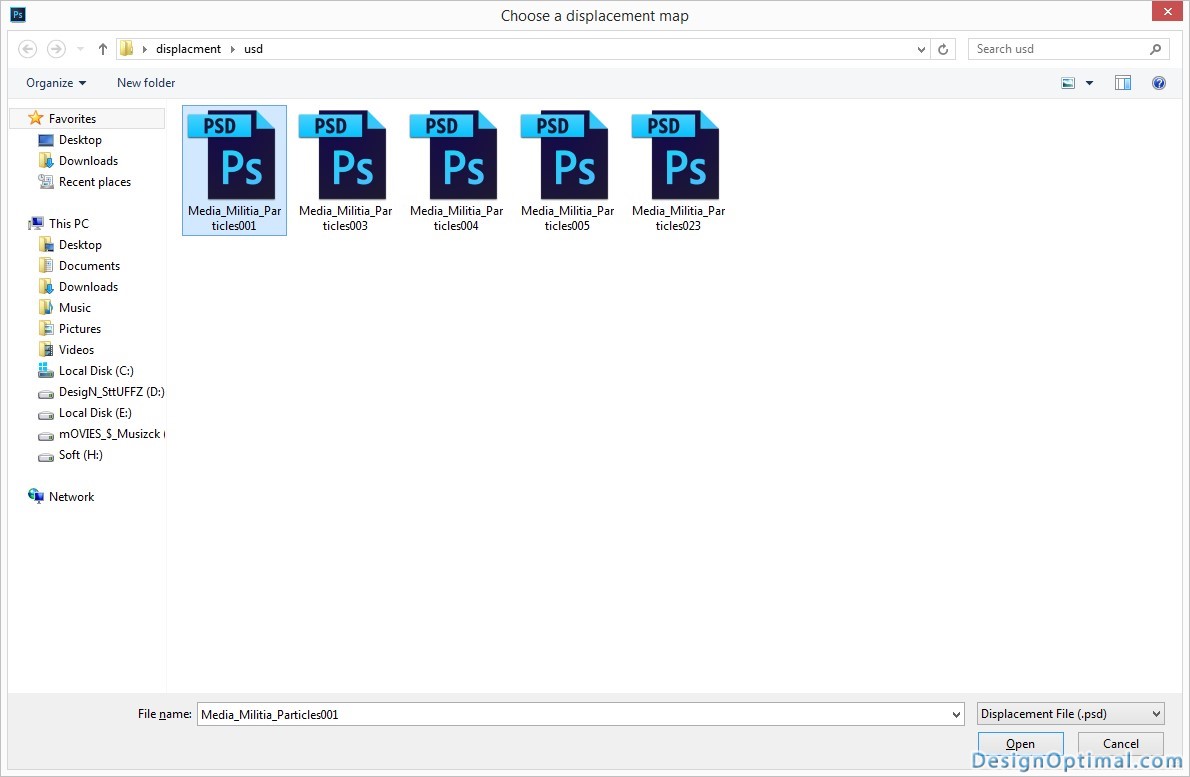Click the Open button
Viewport: 1190px width, 777px height.
tap(1021, 744)
